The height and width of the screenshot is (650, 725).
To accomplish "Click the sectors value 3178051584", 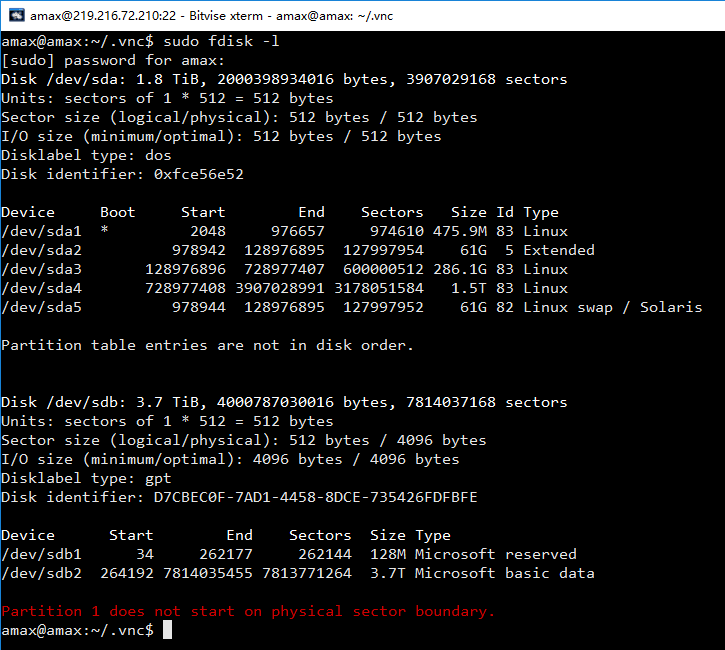I will coord(379,288).
